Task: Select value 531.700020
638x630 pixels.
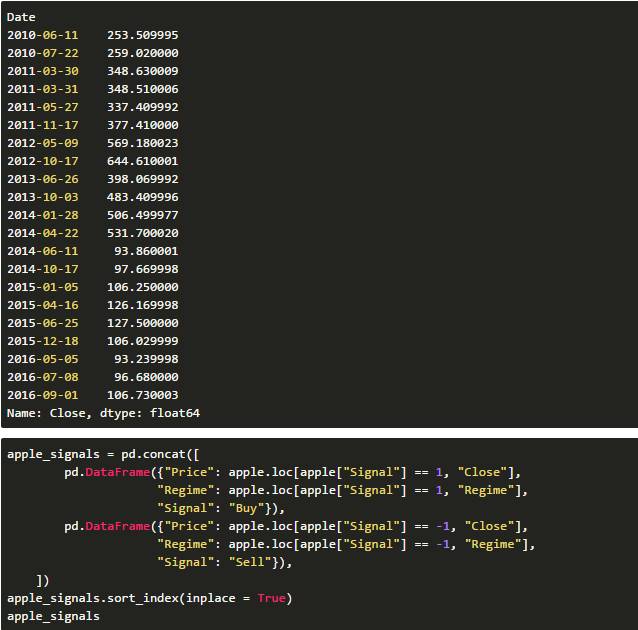Action: point(142,233)
